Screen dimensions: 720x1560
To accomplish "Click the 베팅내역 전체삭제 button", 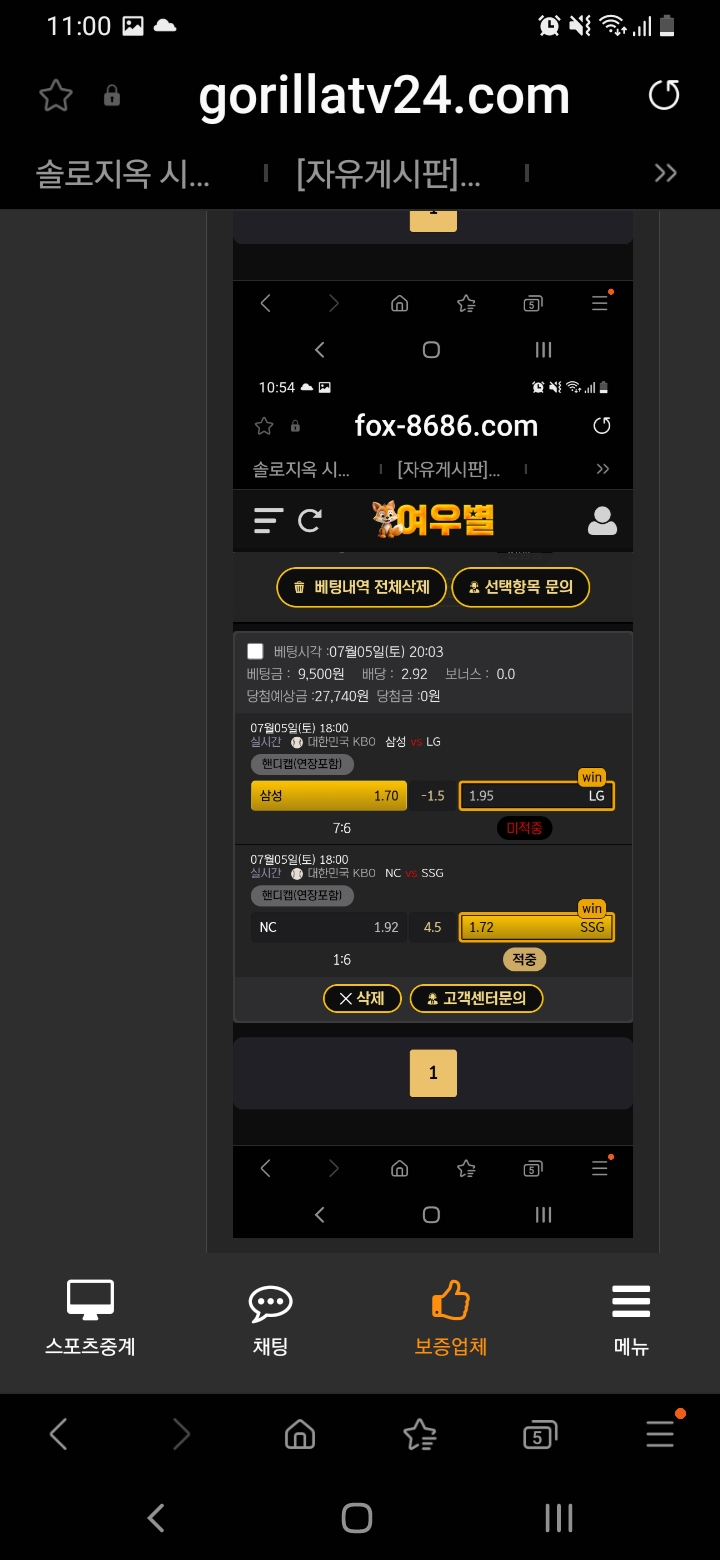I will click(360, 587).
